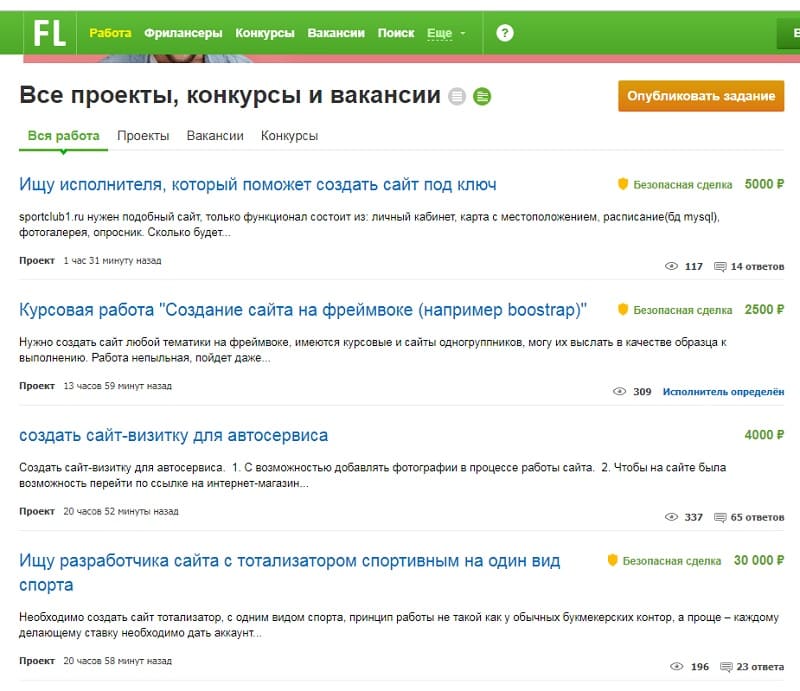Click the 5000 ₽ budget amount
Screen dimensions: 800x691
point(764,184)
